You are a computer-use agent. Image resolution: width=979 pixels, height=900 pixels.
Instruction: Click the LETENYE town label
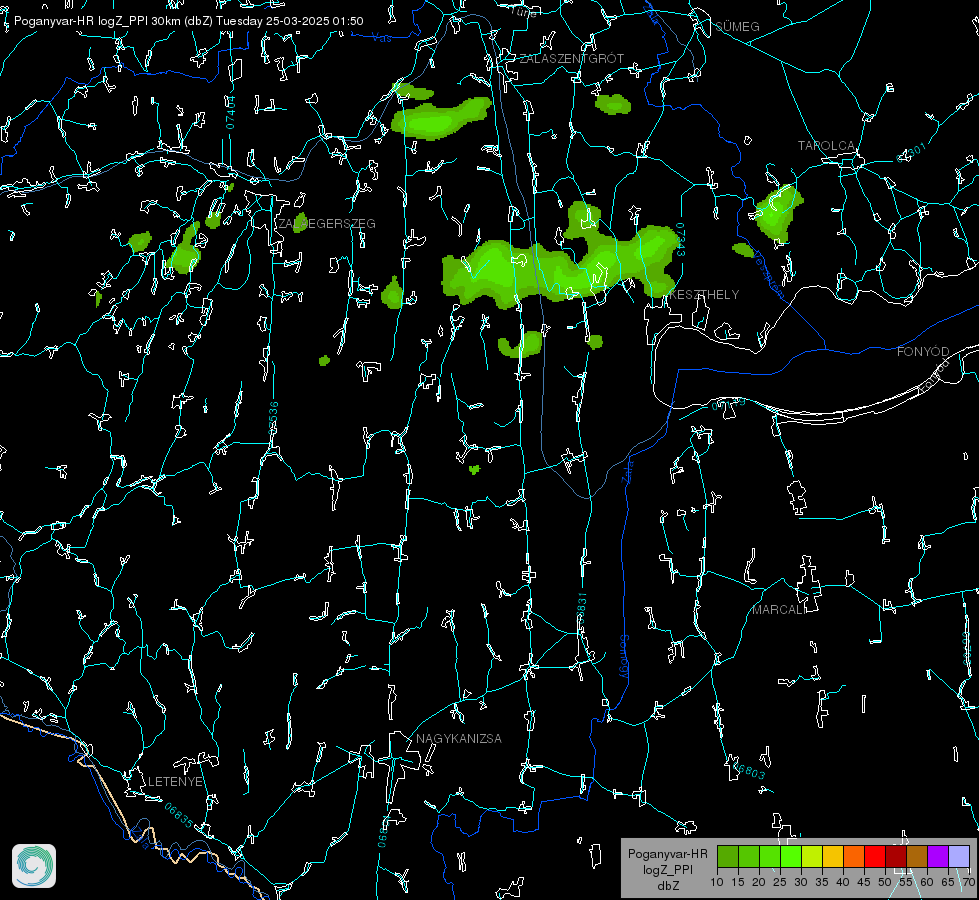pyautogui.click(x=175, y=782)
